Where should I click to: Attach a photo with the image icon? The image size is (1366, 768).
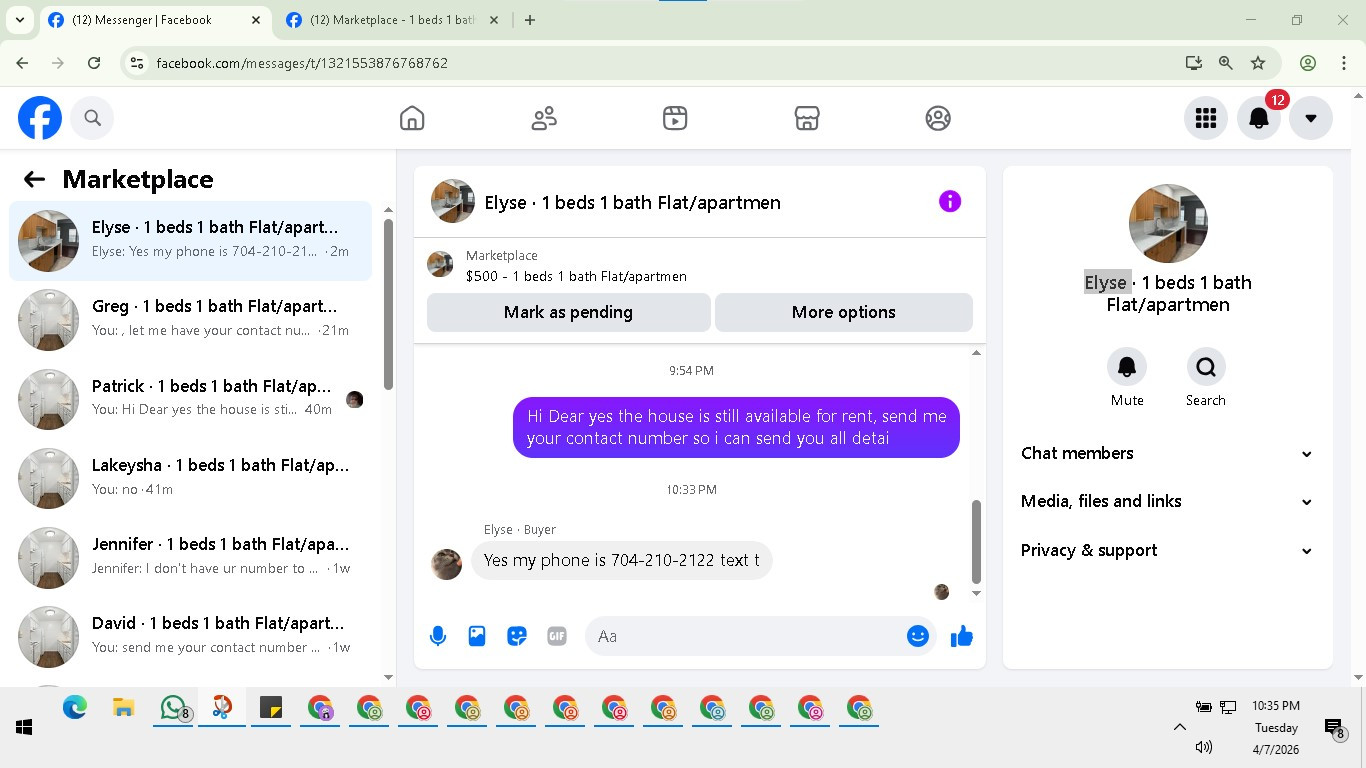[477, 636]
